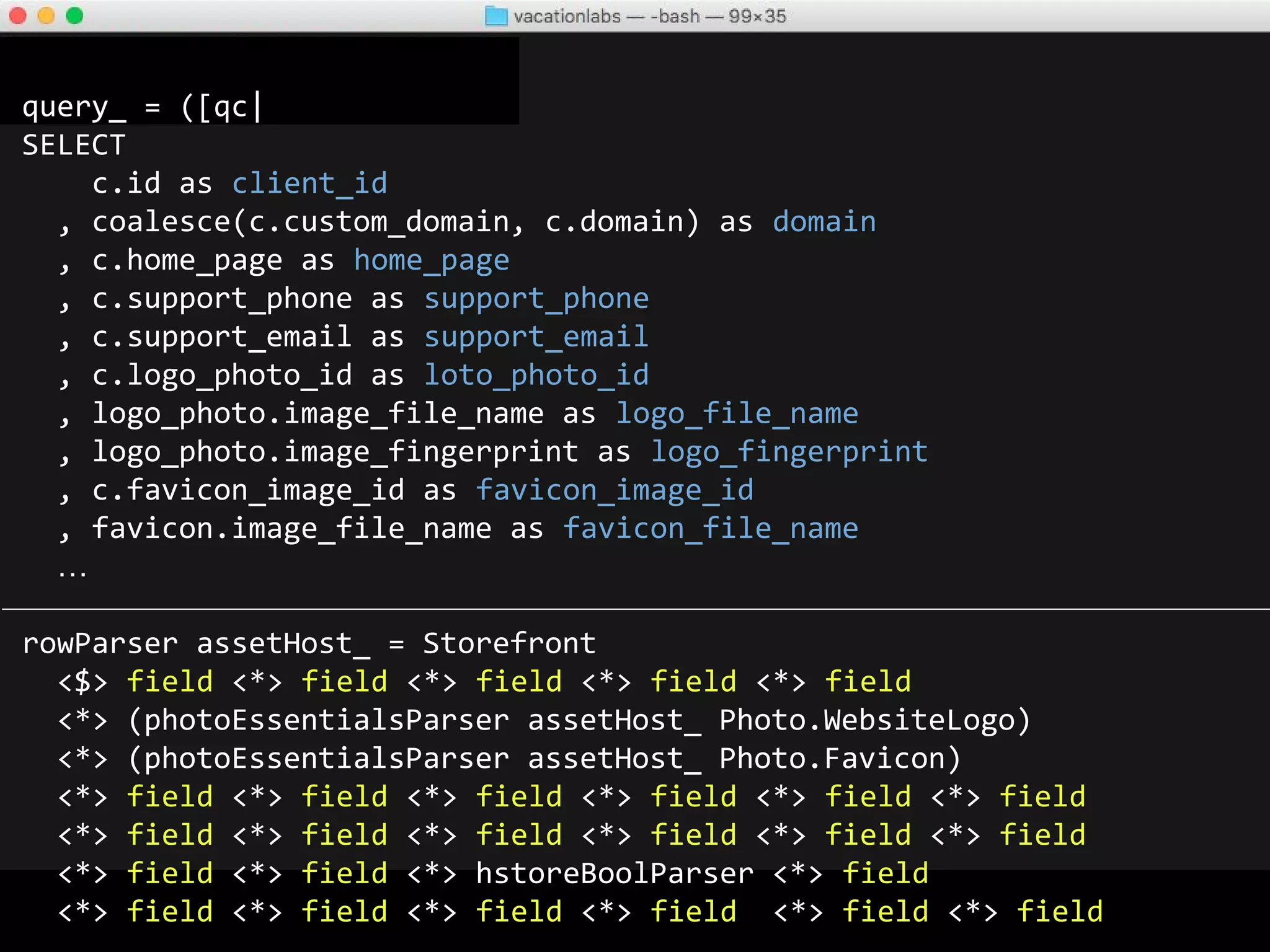This screenshot has height=952, width=1270.
Task: Click the blue alias 'support_email'
Action: (536, 337)
